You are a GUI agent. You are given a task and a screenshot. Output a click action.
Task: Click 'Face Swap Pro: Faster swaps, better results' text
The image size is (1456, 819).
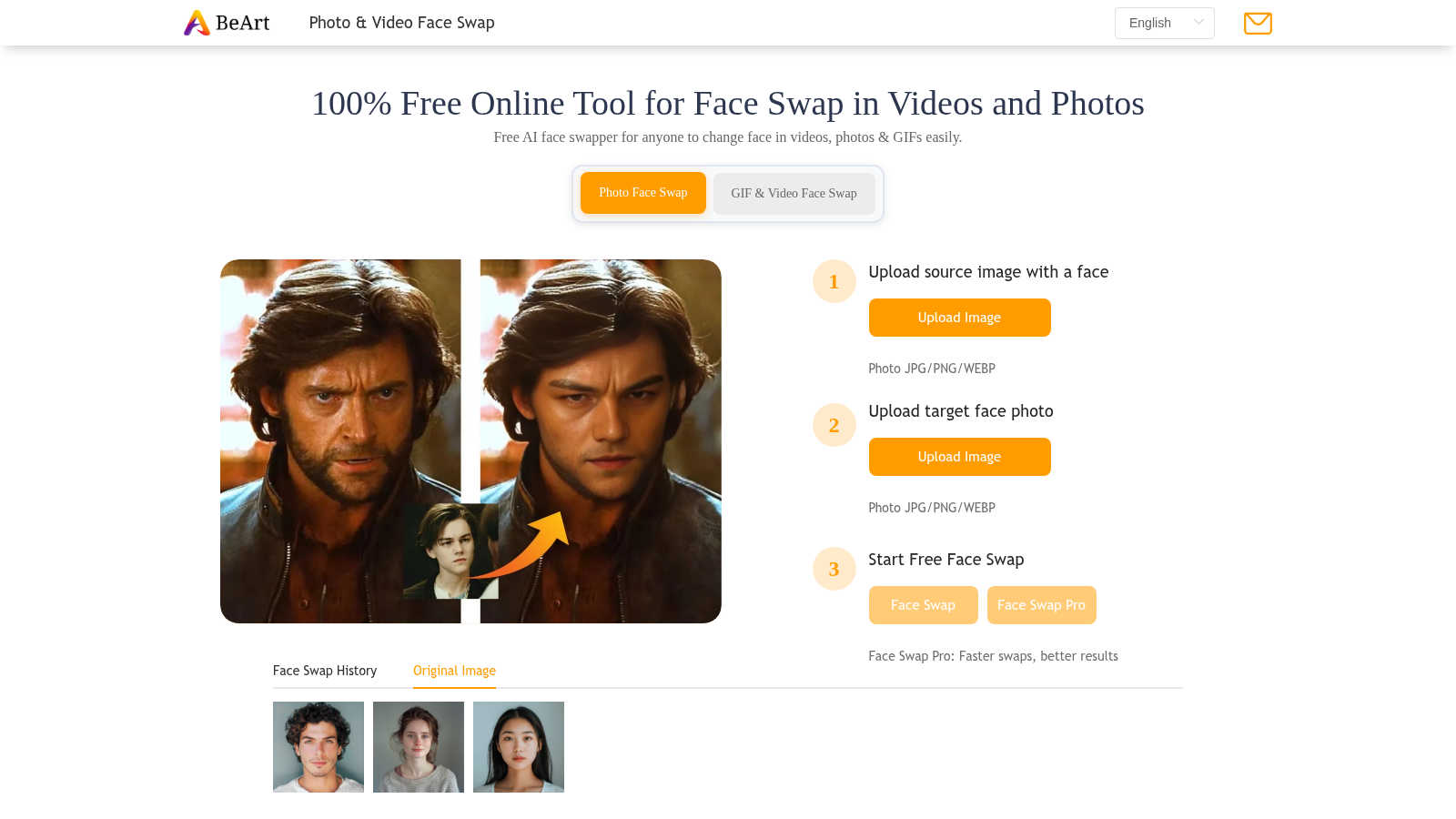993,656
